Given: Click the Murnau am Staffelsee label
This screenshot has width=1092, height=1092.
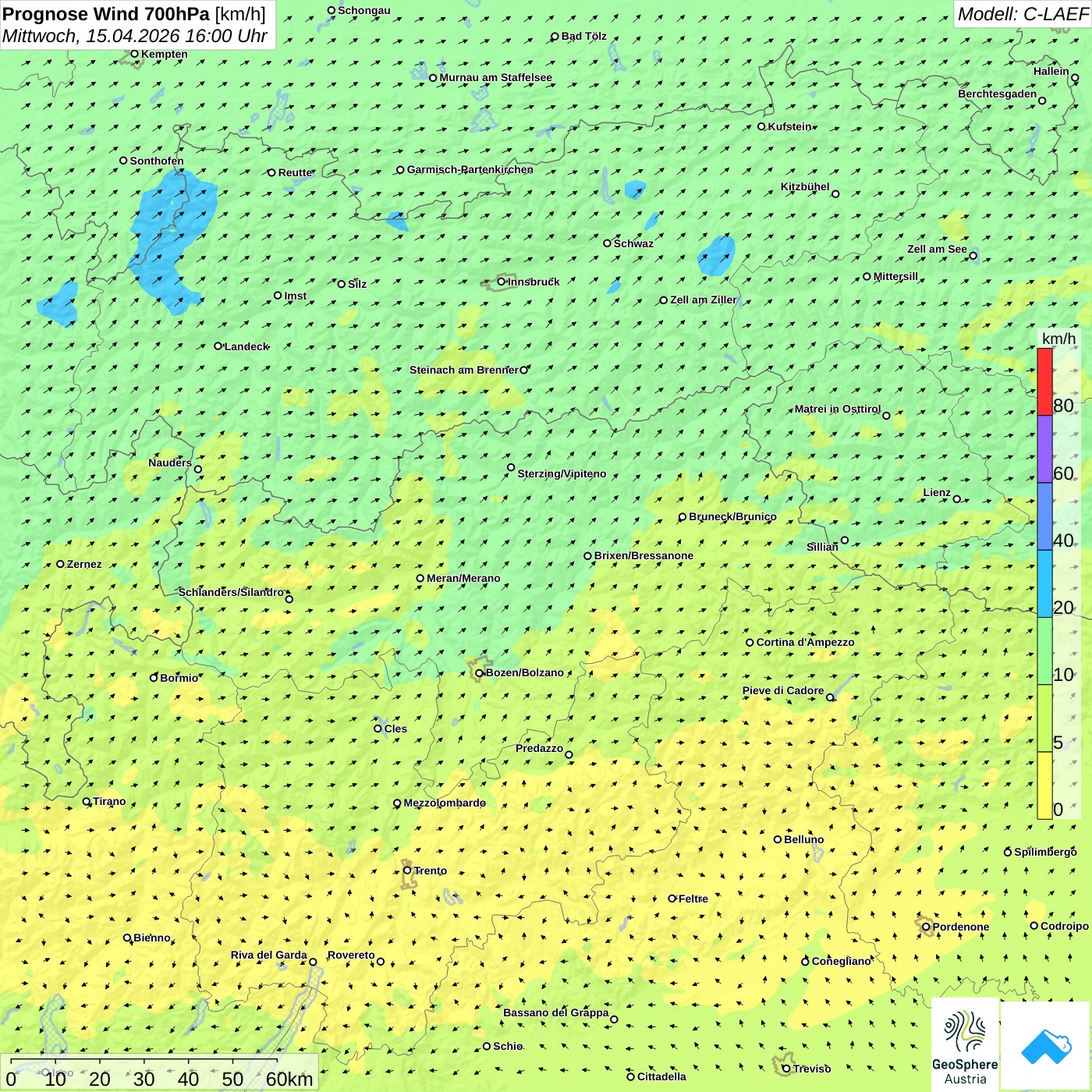Looking at the screenshot, I should pos(496,77).
